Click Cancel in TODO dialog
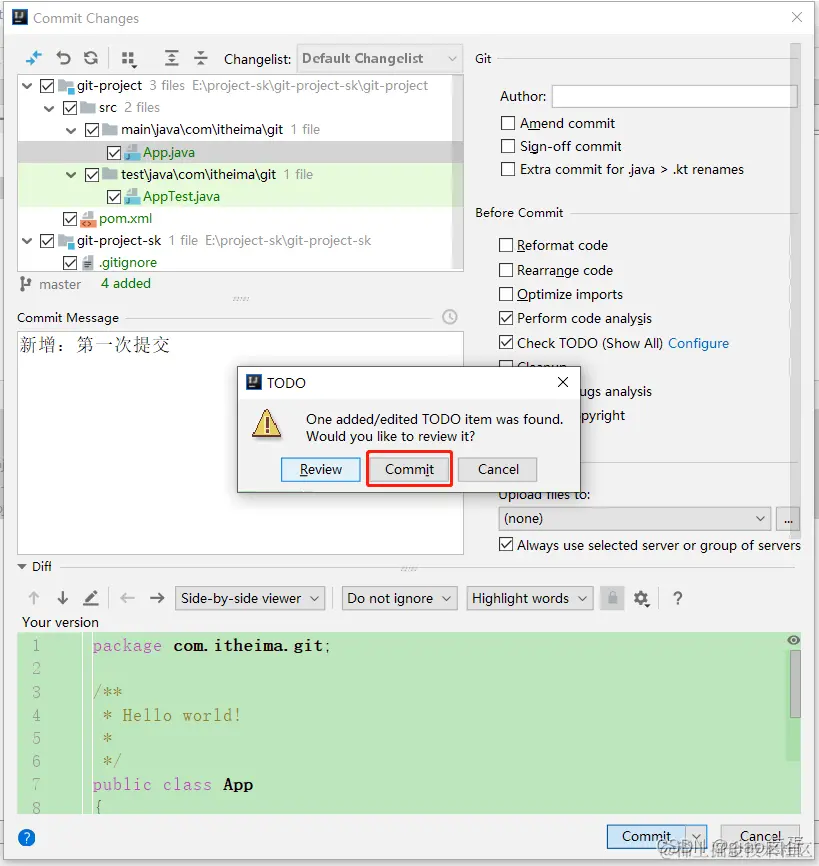This screenshot has width=819, height=866. pyautogui.click(x=498, y=469)
